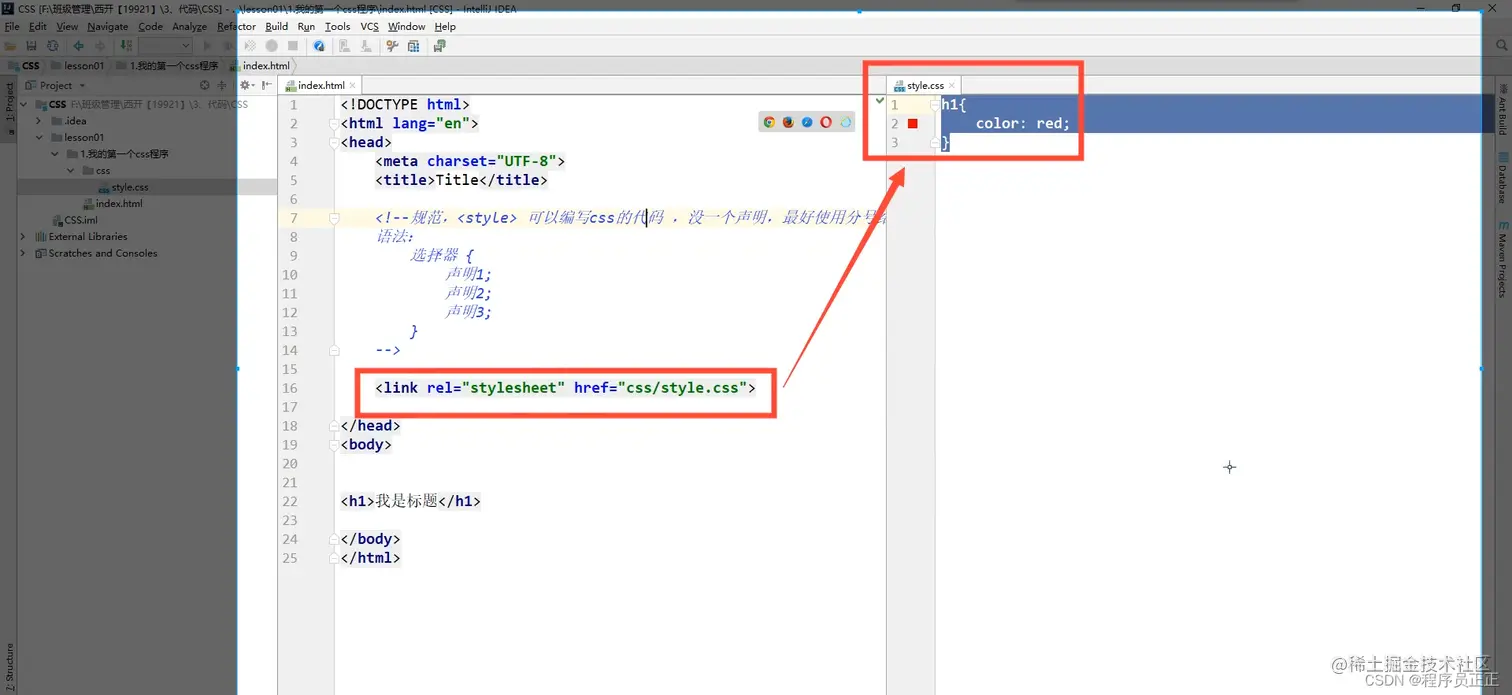Click the inspection checkmark in style.css editor
The height and width of the screenshot is (695, 1512).
pos(879,101)
